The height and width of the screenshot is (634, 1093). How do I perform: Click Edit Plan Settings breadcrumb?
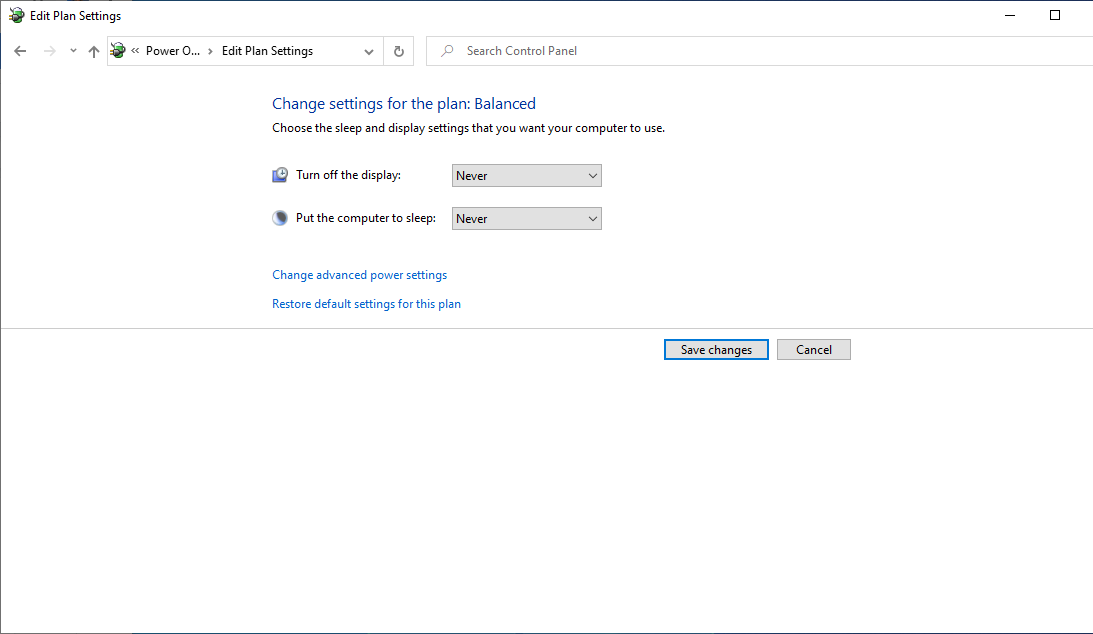[267, 51]
